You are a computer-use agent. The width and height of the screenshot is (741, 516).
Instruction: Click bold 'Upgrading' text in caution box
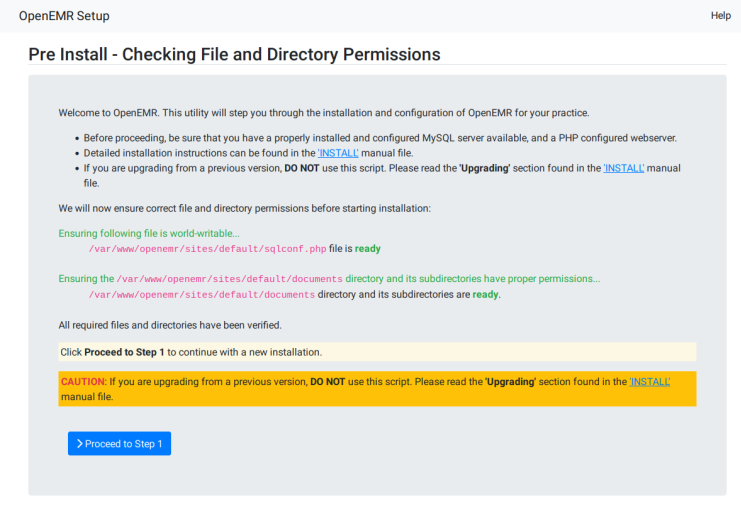coord(510,382)
